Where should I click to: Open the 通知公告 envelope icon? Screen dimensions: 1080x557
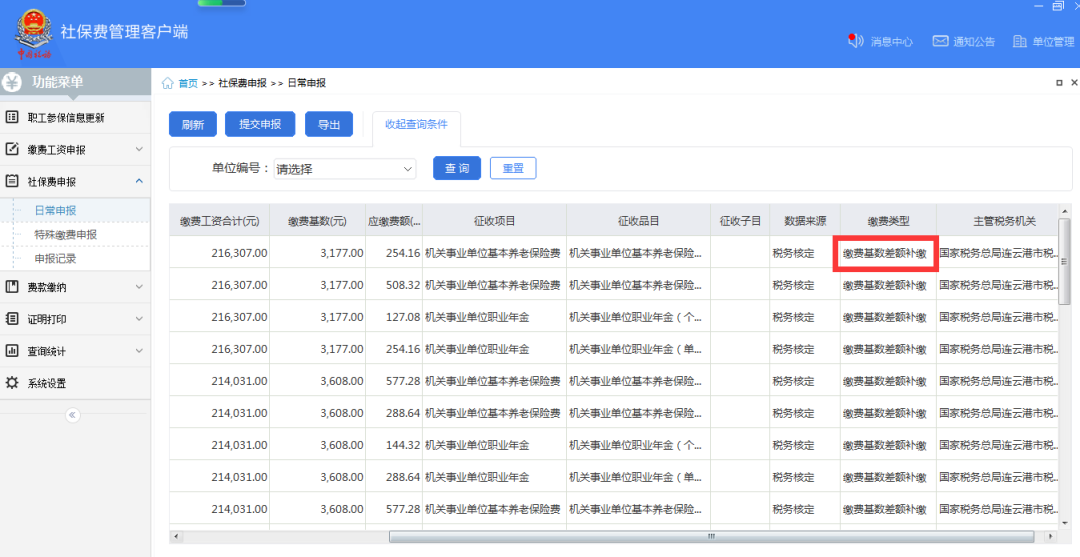click(x=940, y=41)
